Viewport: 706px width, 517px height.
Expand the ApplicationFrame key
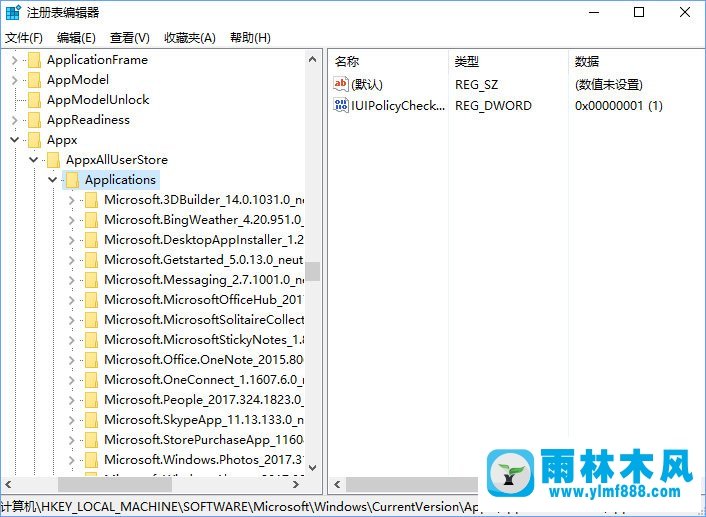click(14, 60)
